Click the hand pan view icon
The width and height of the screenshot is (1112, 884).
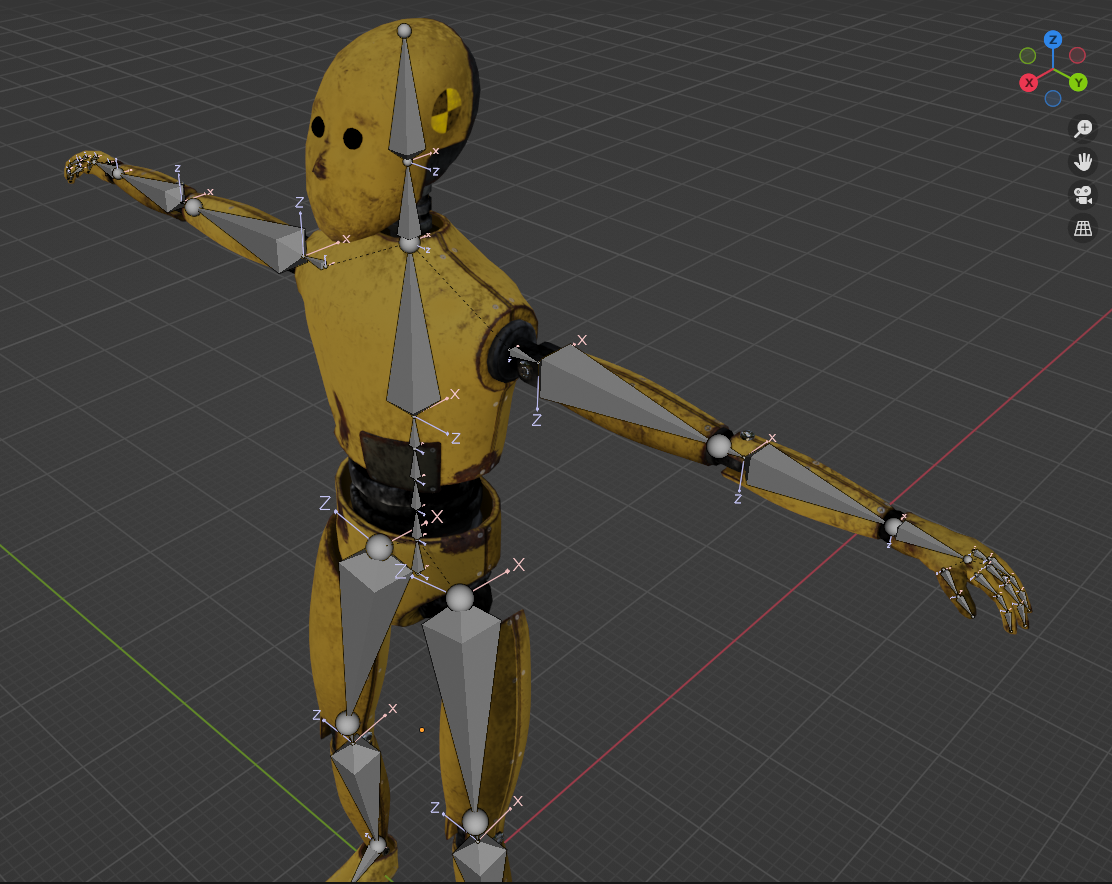click(1083, 162)
